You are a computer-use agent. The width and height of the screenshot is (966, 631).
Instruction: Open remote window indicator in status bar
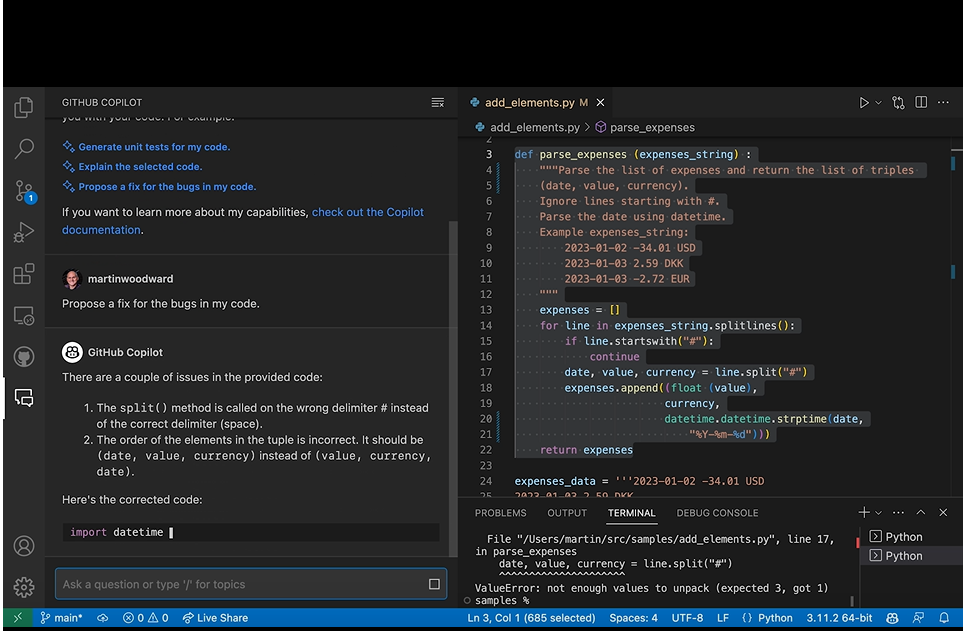18,617
